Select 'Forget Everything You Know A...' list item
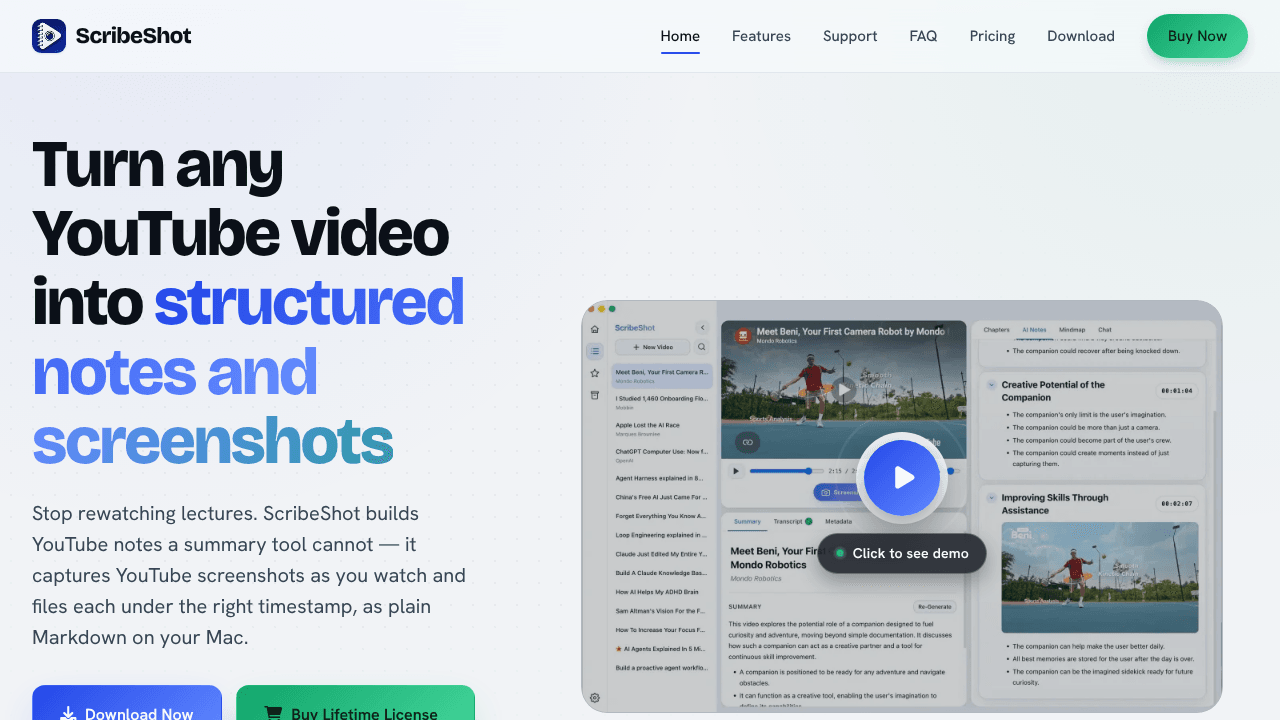 coord(662,516)
